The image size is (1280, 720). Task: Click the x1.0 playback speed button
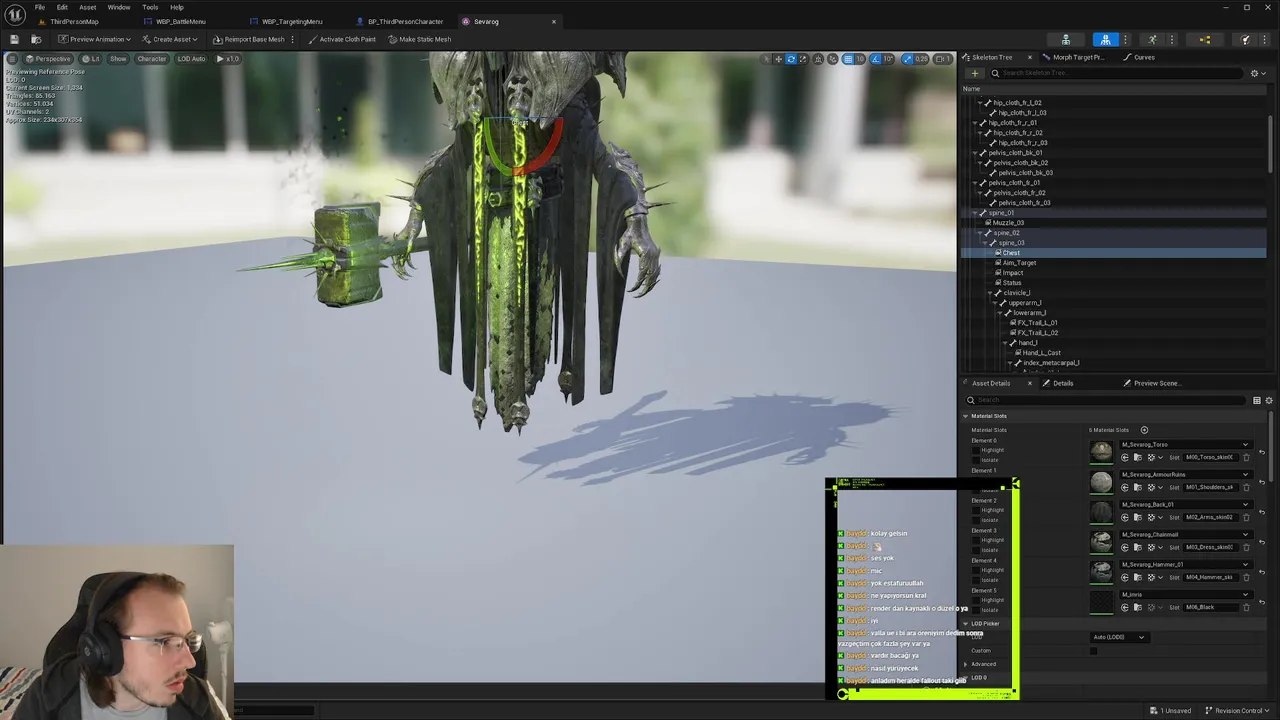228,59
